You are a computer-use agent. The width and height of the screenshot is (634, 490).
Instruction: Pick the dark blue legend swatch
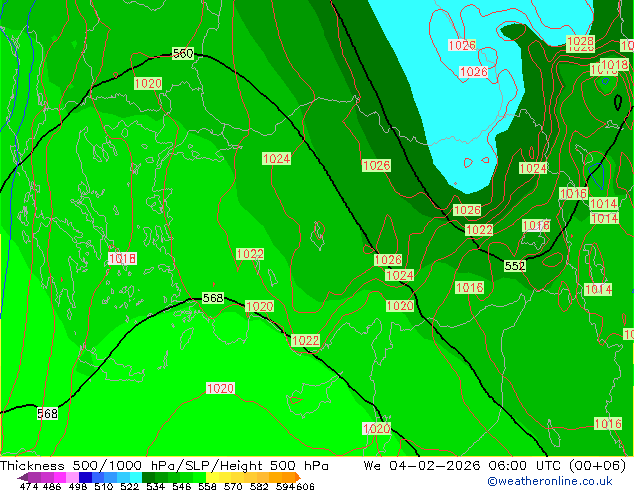click(x=85, y=477)
